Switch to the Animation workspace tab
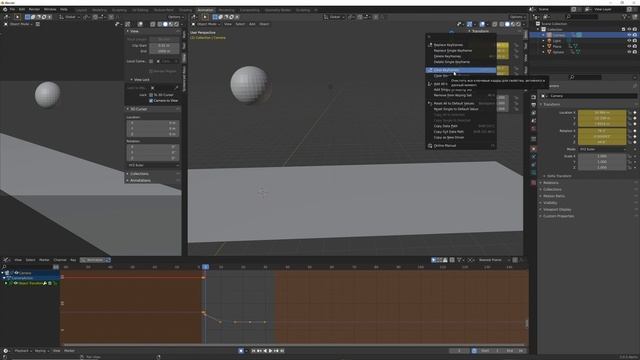This screenshot has width=640, height=360. click(205, 10)
